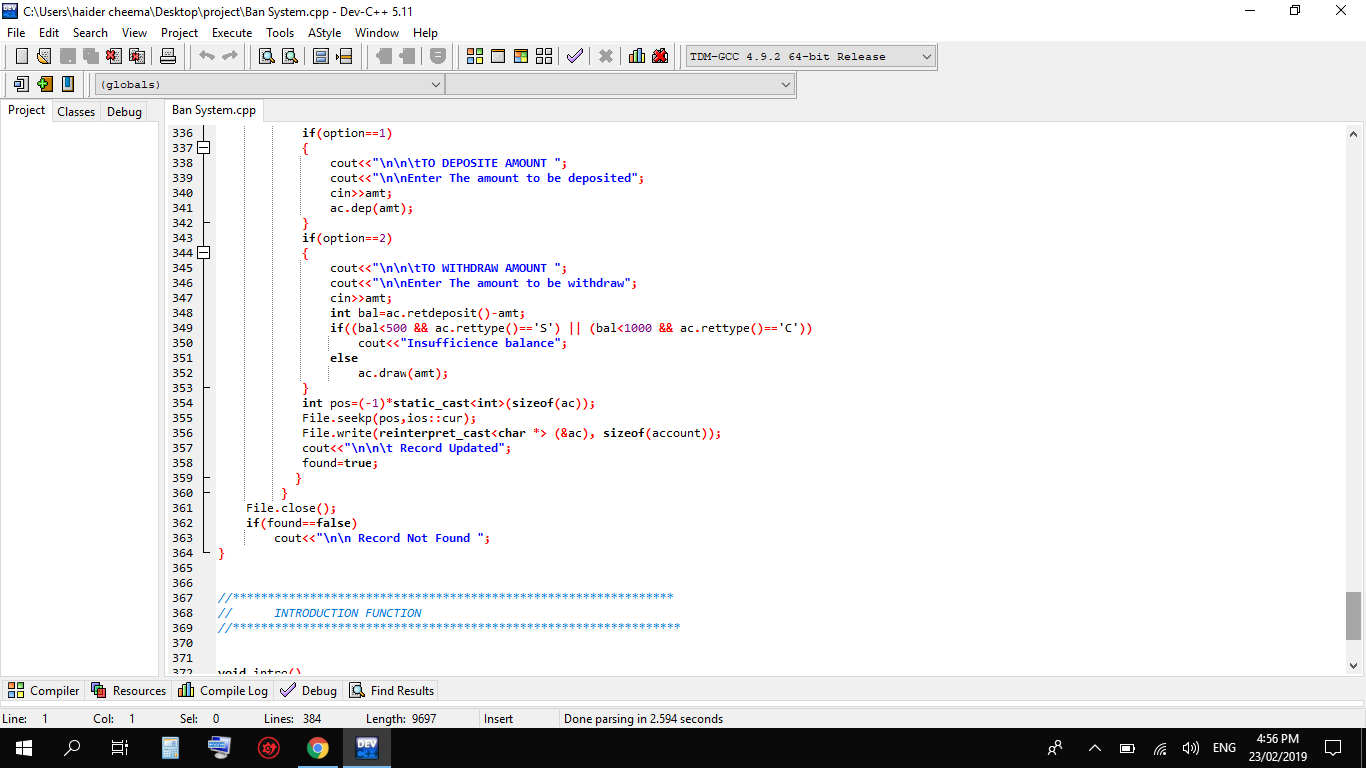The width and height of the screenshot is (1366, 768).
Task: Click the taskbar search magnifier
Action: (x=72, y=747)
